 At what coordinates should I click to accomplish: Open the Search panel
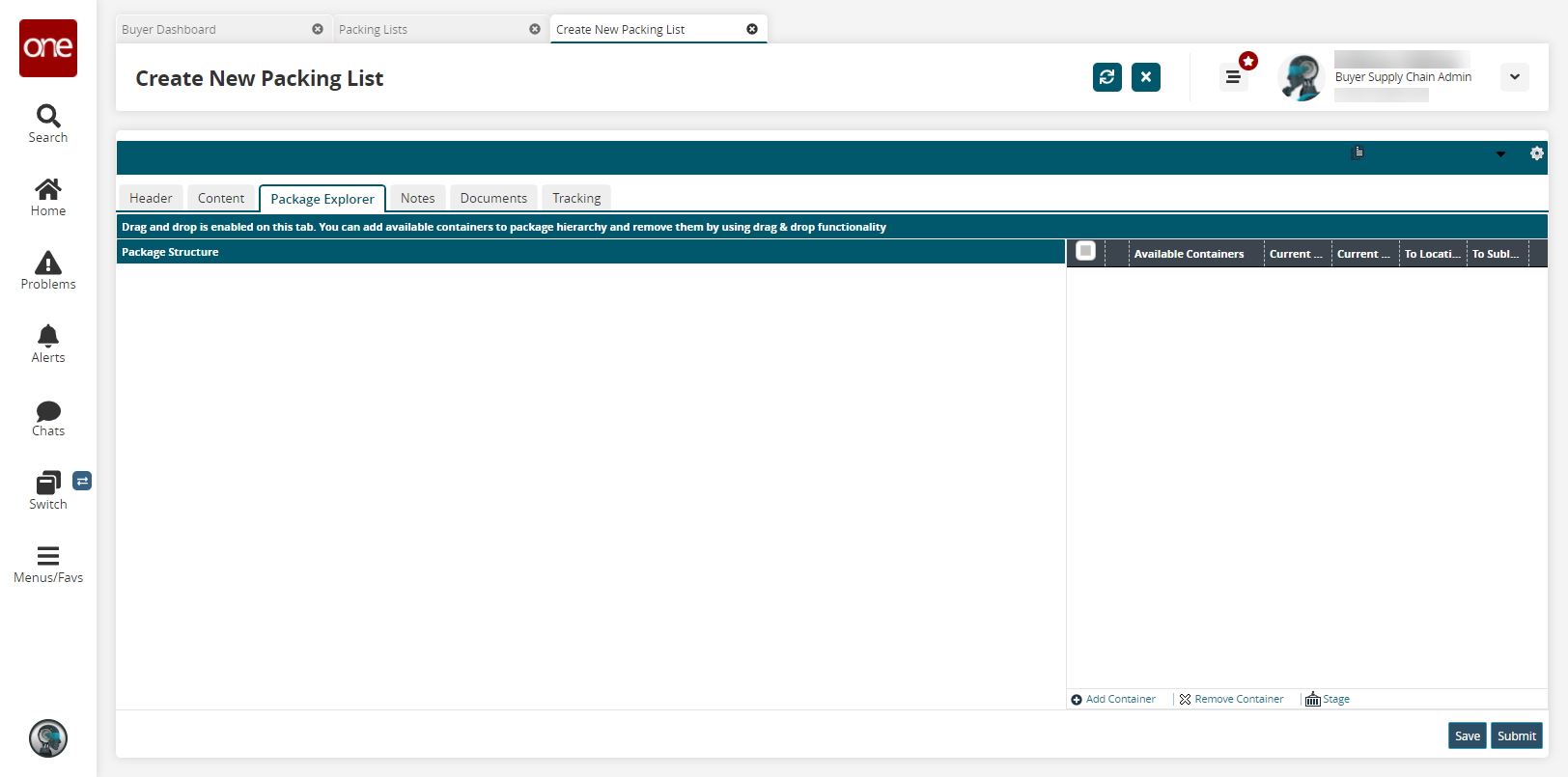point(48,125)
